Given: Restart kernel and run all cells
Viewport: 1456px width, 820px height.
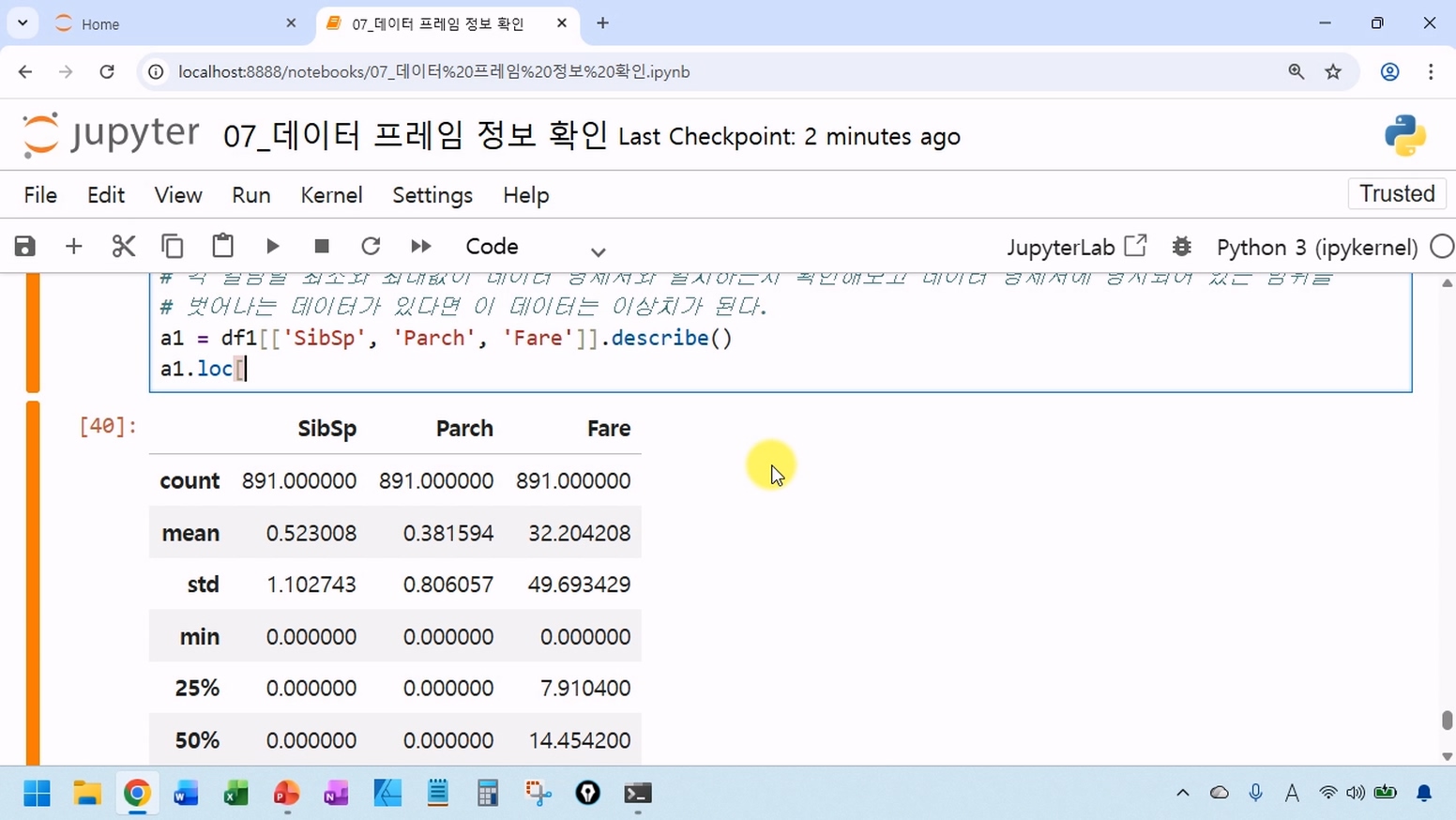Looking at the screenshot, I should tap(421, 247).
